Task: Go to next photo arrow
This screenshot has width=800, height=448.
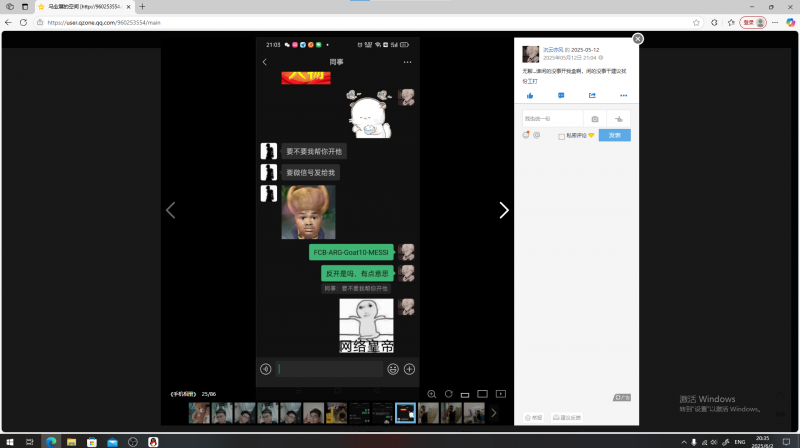Action: [504, 210]
